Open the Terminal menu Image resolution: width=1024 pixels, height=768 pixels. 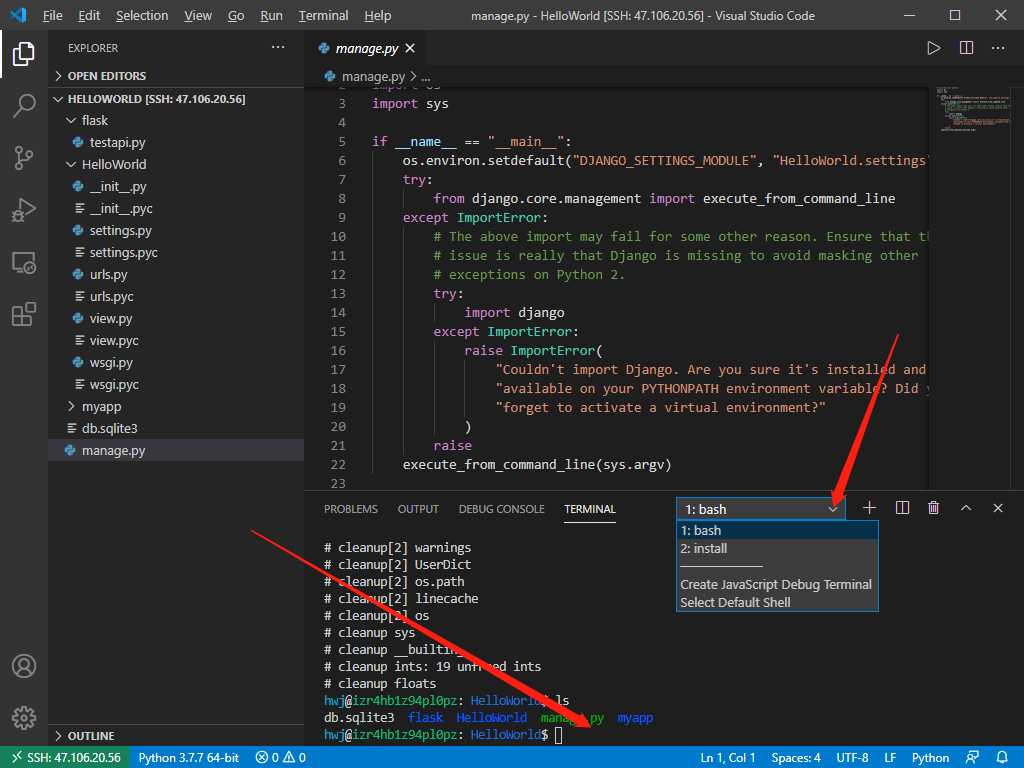tap(323, 15)
